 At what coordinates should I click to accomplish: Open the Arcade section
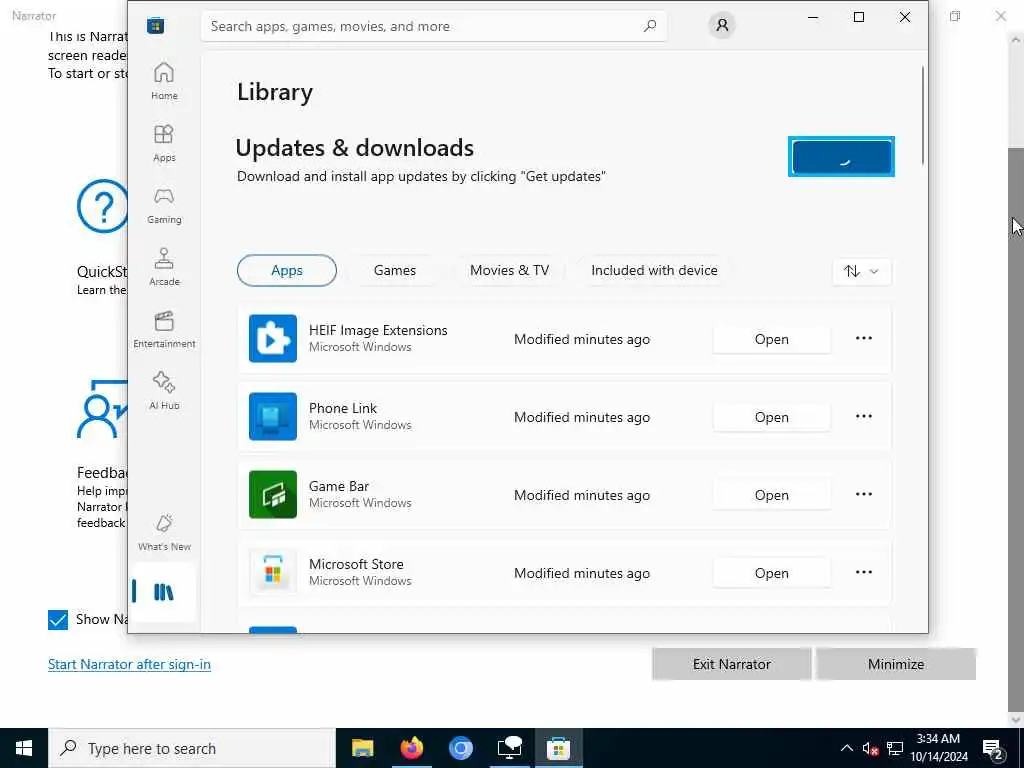[164, 267]
